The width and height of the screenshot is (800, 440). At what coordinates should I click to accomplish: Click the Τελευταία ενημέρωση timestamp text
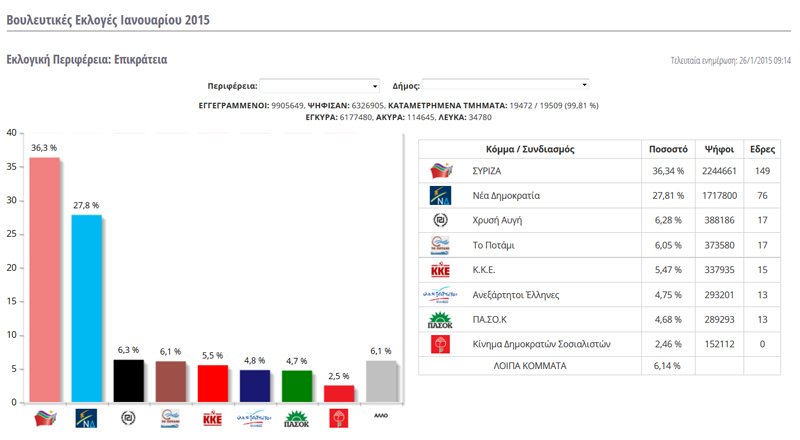coord(731,61)
